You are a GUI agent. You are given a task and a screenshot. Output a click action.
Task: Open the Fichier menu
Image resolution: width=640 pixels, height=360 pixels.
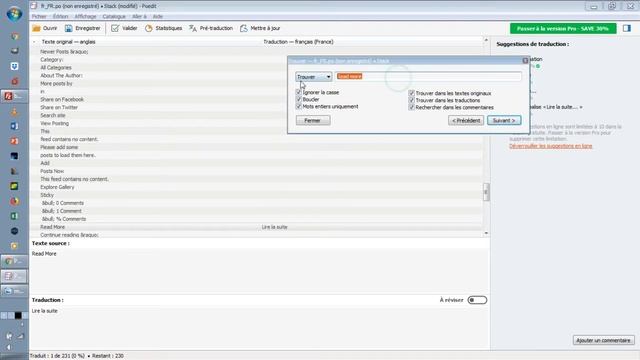point(39,16)
